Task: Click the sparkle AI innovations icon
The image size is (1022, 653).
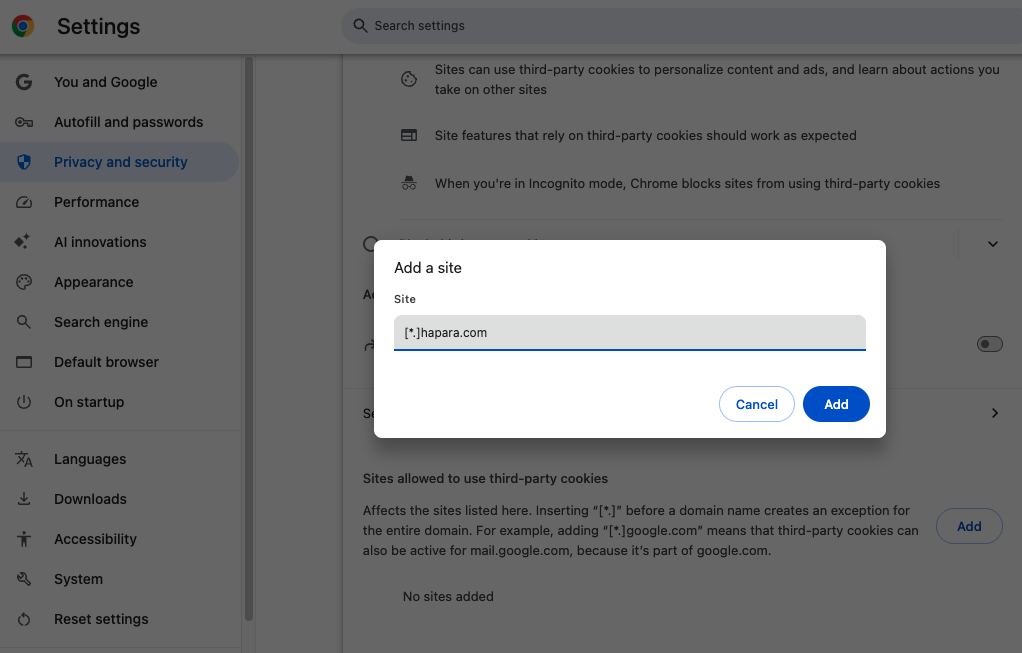Action: (23, 242)
